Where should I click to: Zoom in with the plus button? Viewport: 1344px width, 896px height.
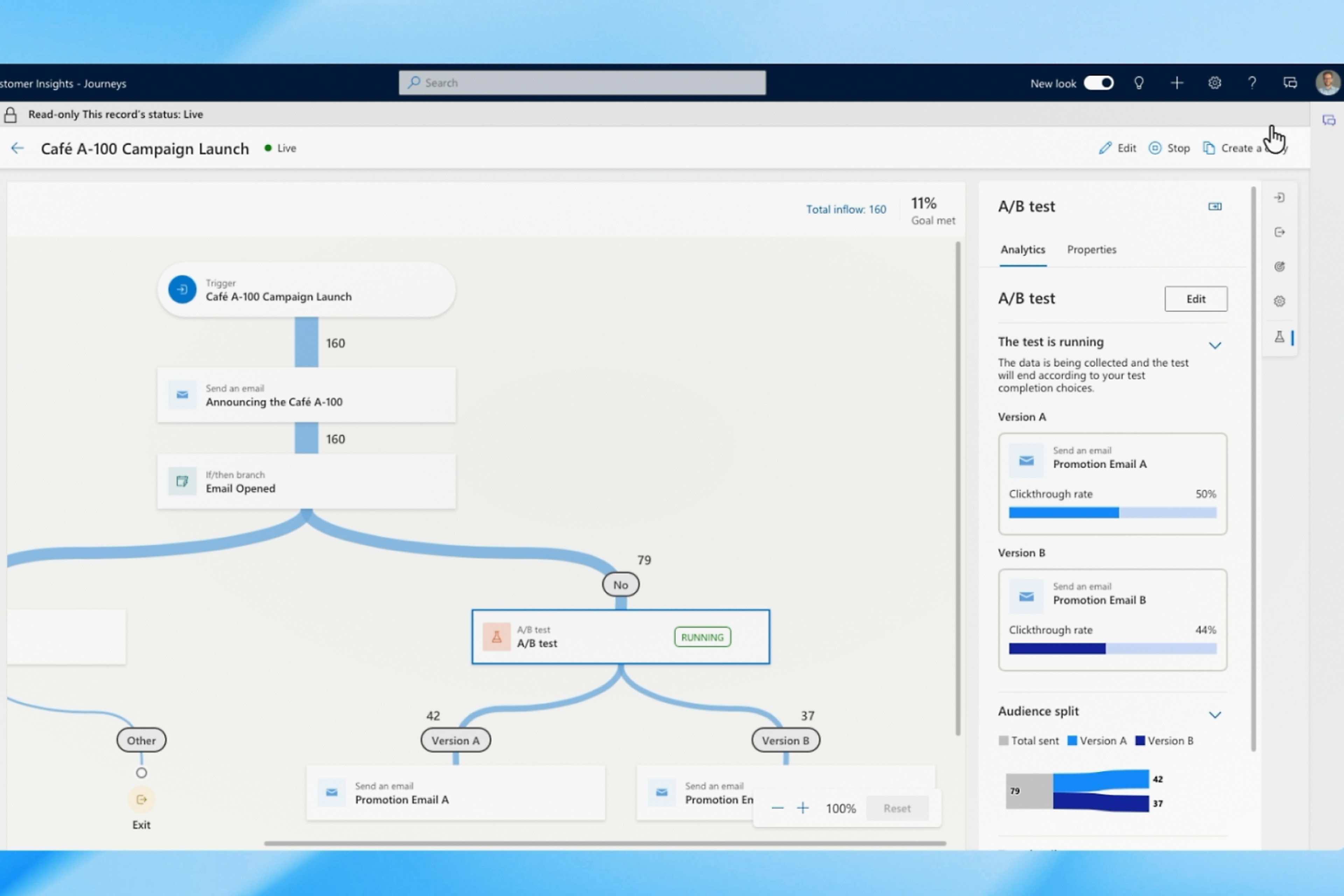tap(803, 808)
